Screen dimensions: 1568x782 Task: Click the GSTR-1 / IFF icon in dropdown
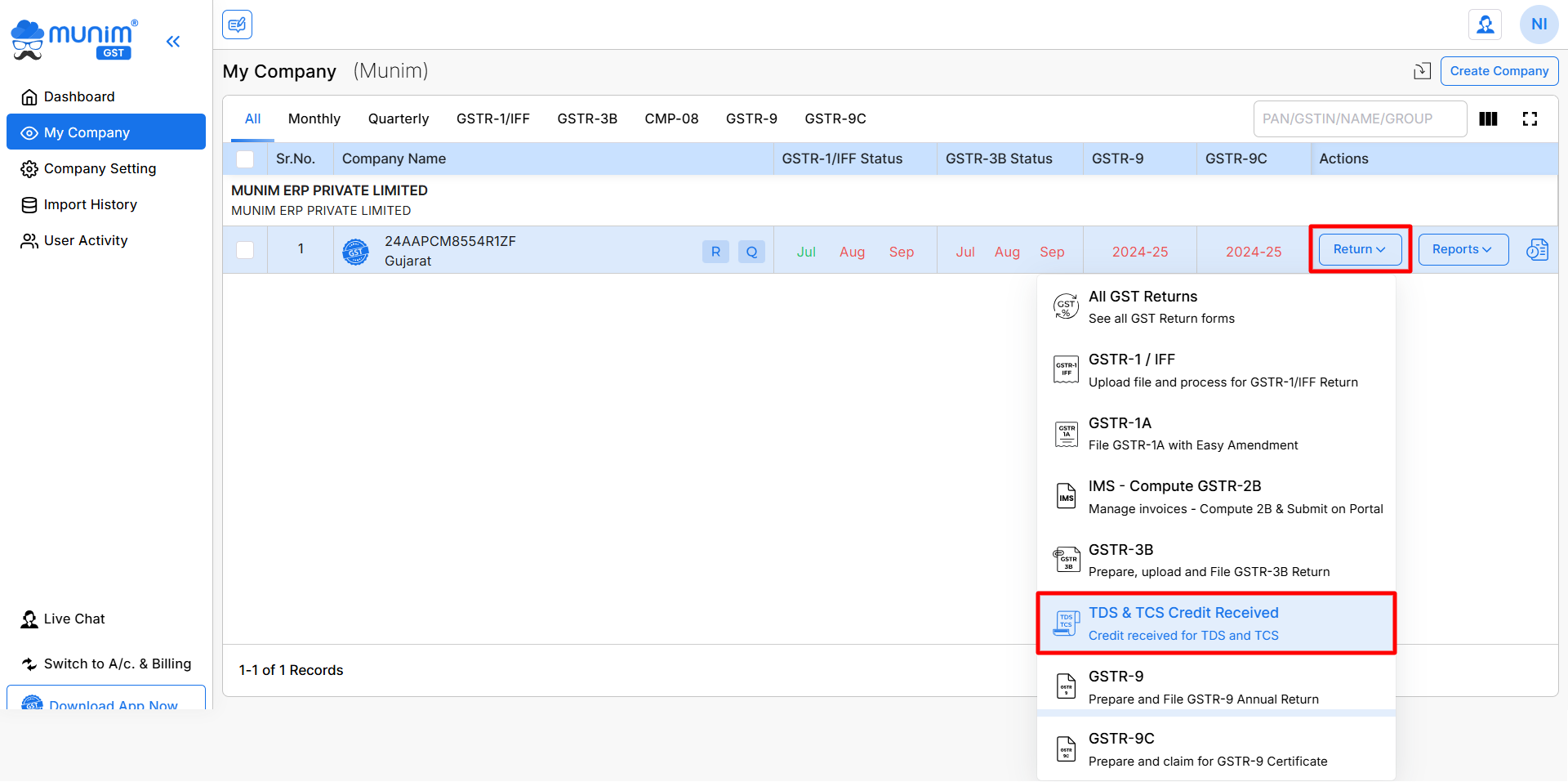point(1066,369)
